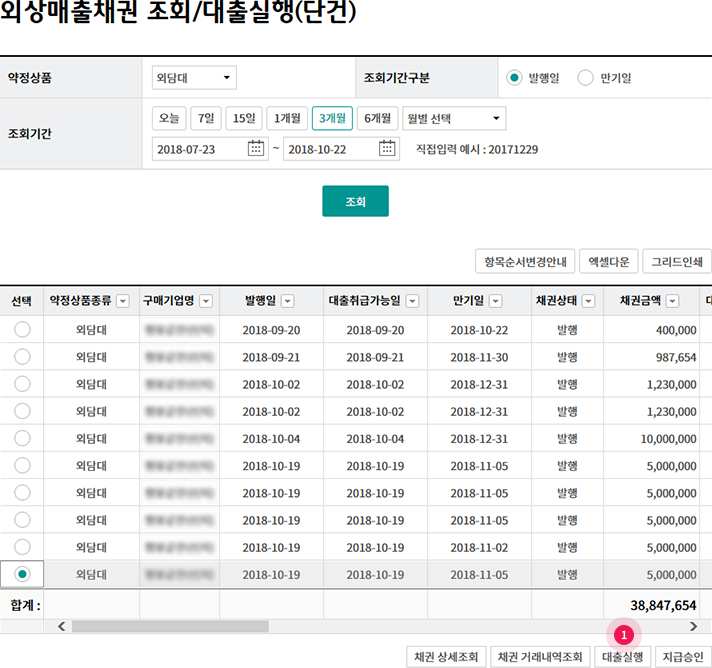
Task: Click the 채권금액 column filter icon
Action: [672, 301]
